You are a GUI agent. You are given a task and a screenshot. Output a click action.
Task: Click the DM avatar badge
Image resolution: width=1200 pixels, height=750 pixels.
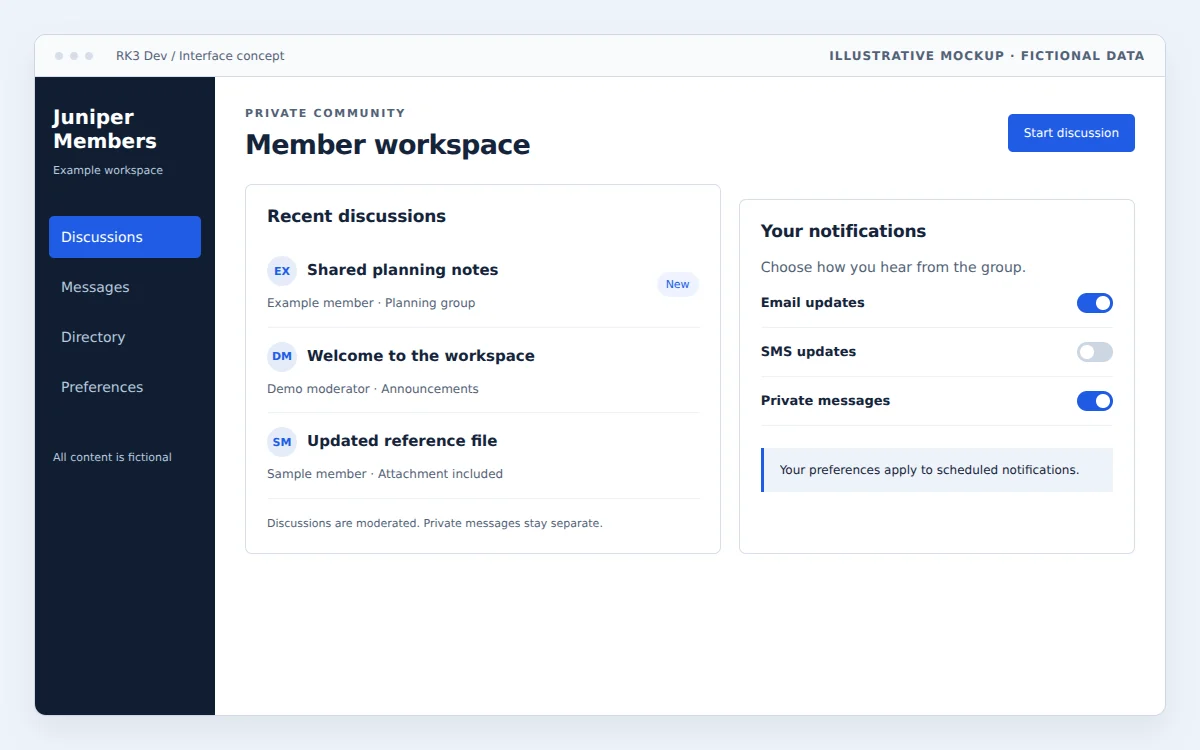click(x=282, y=357)
